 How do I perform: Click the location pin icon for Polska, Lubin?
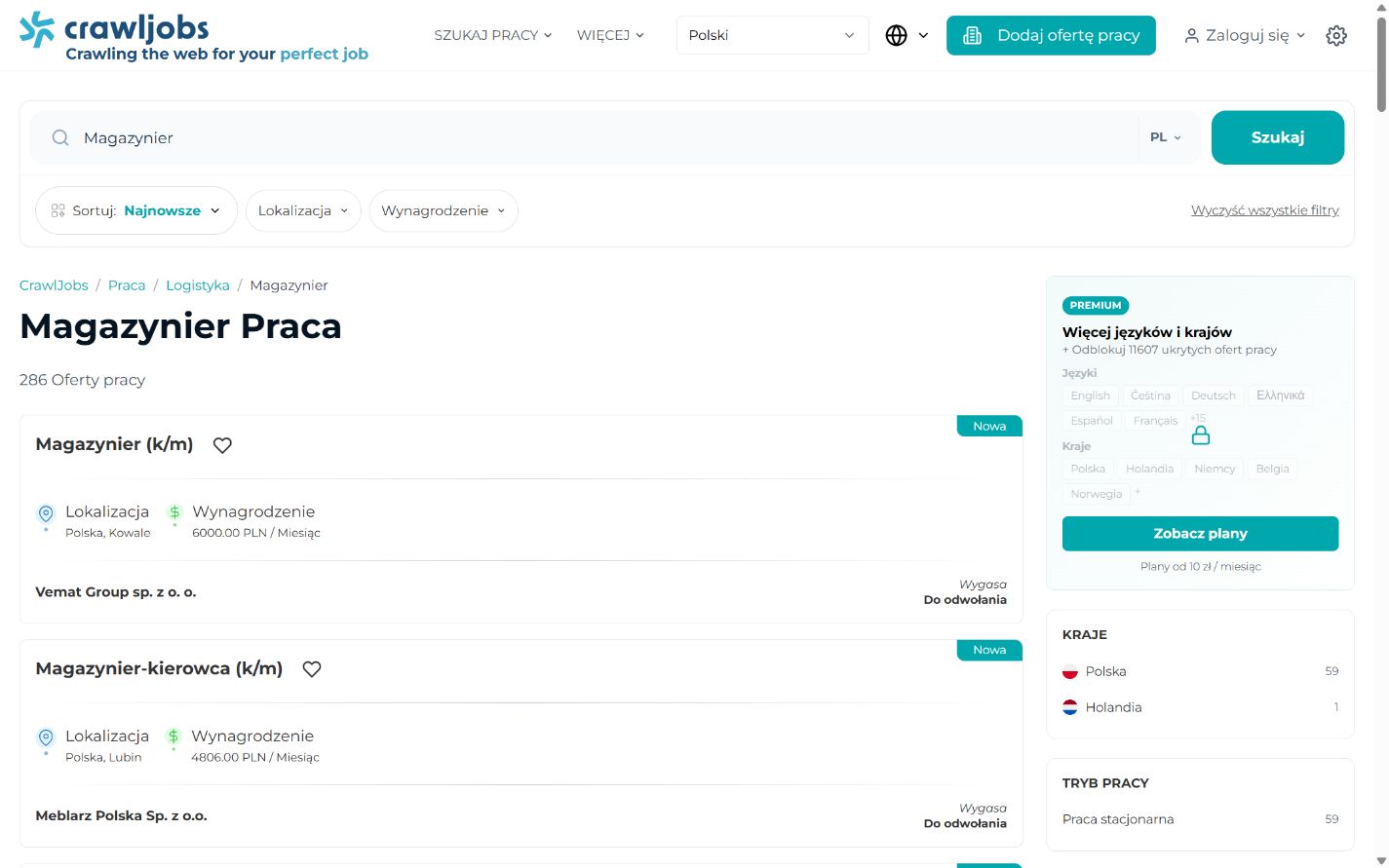point(46,738)
